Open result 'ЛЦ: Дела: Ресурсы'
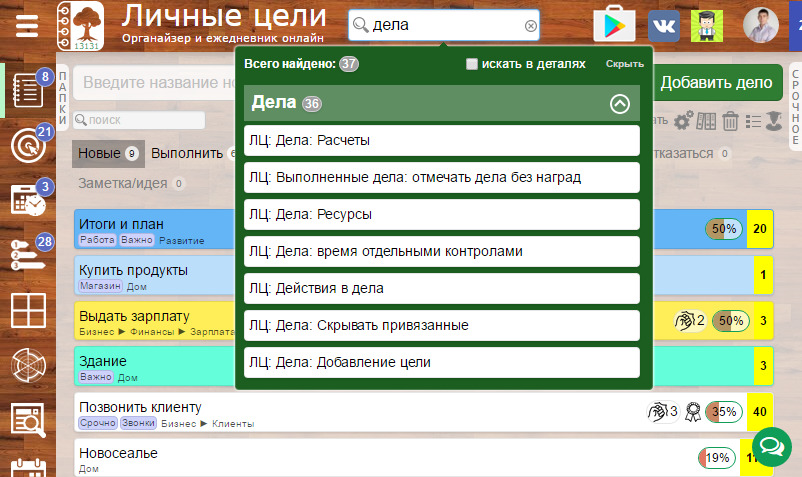The height and width of the screenshot is (477, 802). click(442, 214)
